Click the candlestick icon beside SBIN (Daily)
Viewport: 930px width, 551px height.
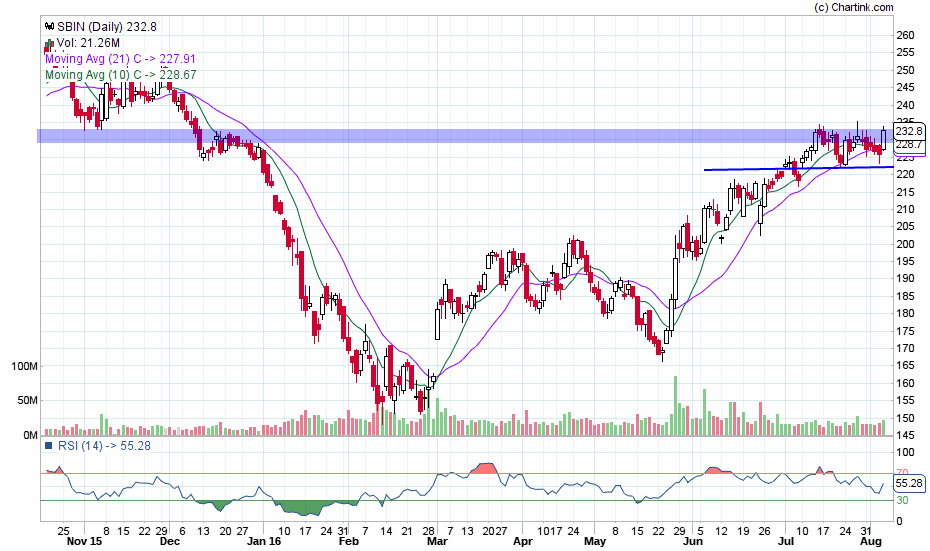(x=49, y=27)
